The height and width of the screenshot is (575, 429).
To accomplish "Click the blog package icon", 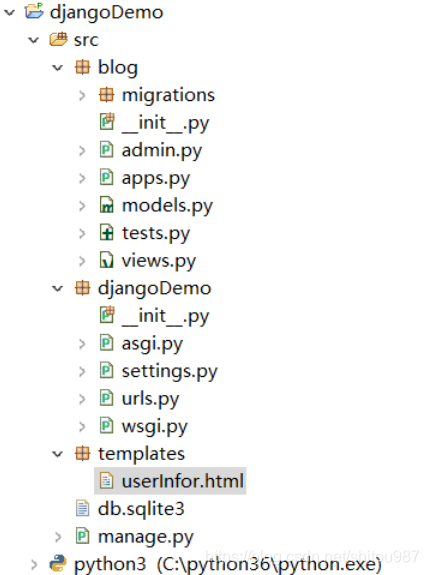I will click(x=82, y=67).
